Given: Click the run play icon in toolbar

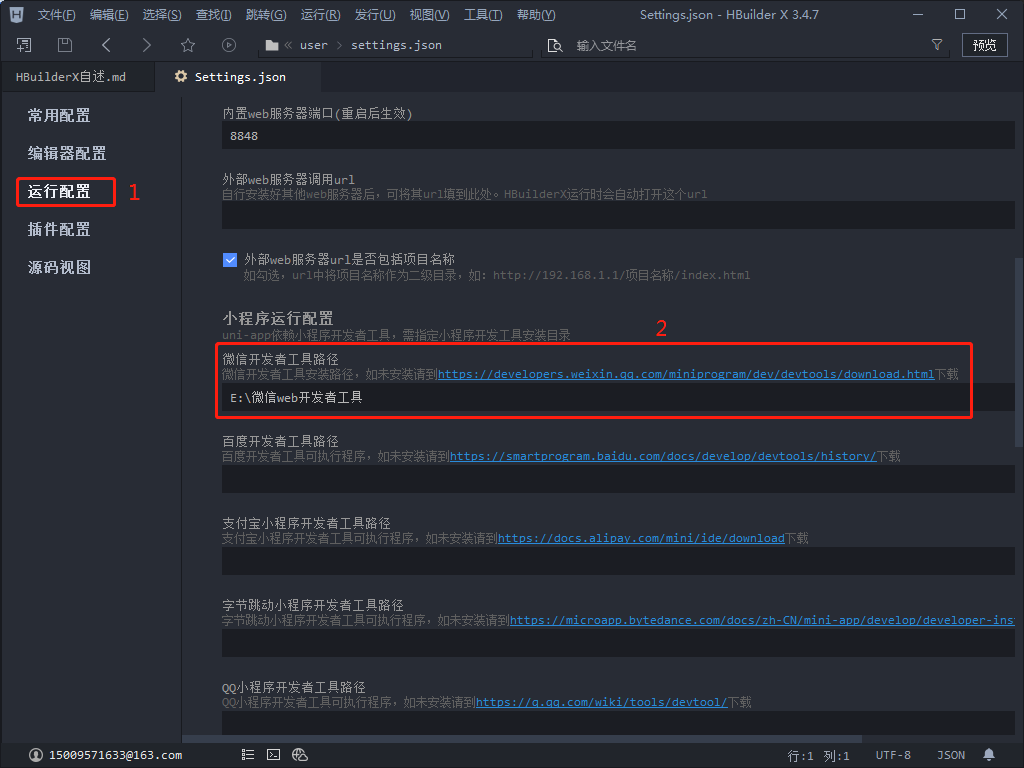Looking at the screenshot, I should click(x=229, y=45).
